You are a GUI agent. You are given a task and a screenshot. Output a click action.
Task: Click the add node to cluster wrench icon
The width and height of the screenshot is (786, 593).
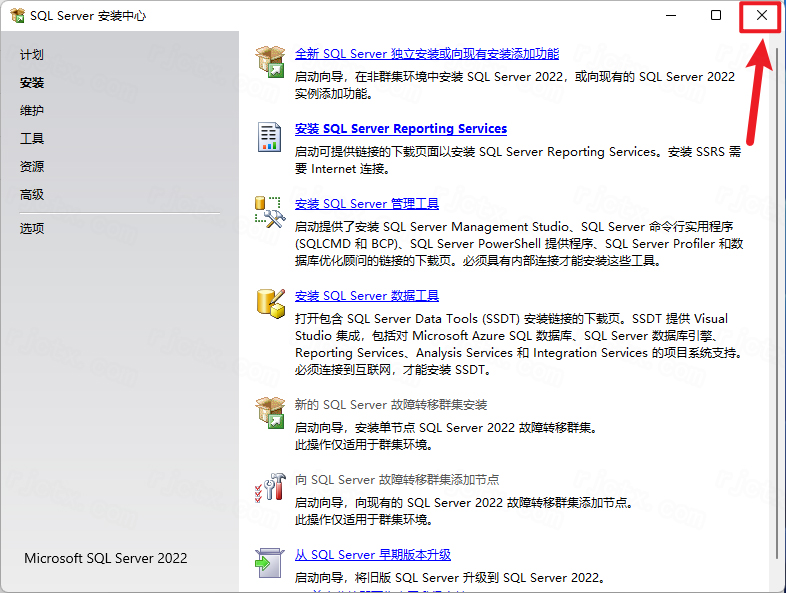pos(270,487)
